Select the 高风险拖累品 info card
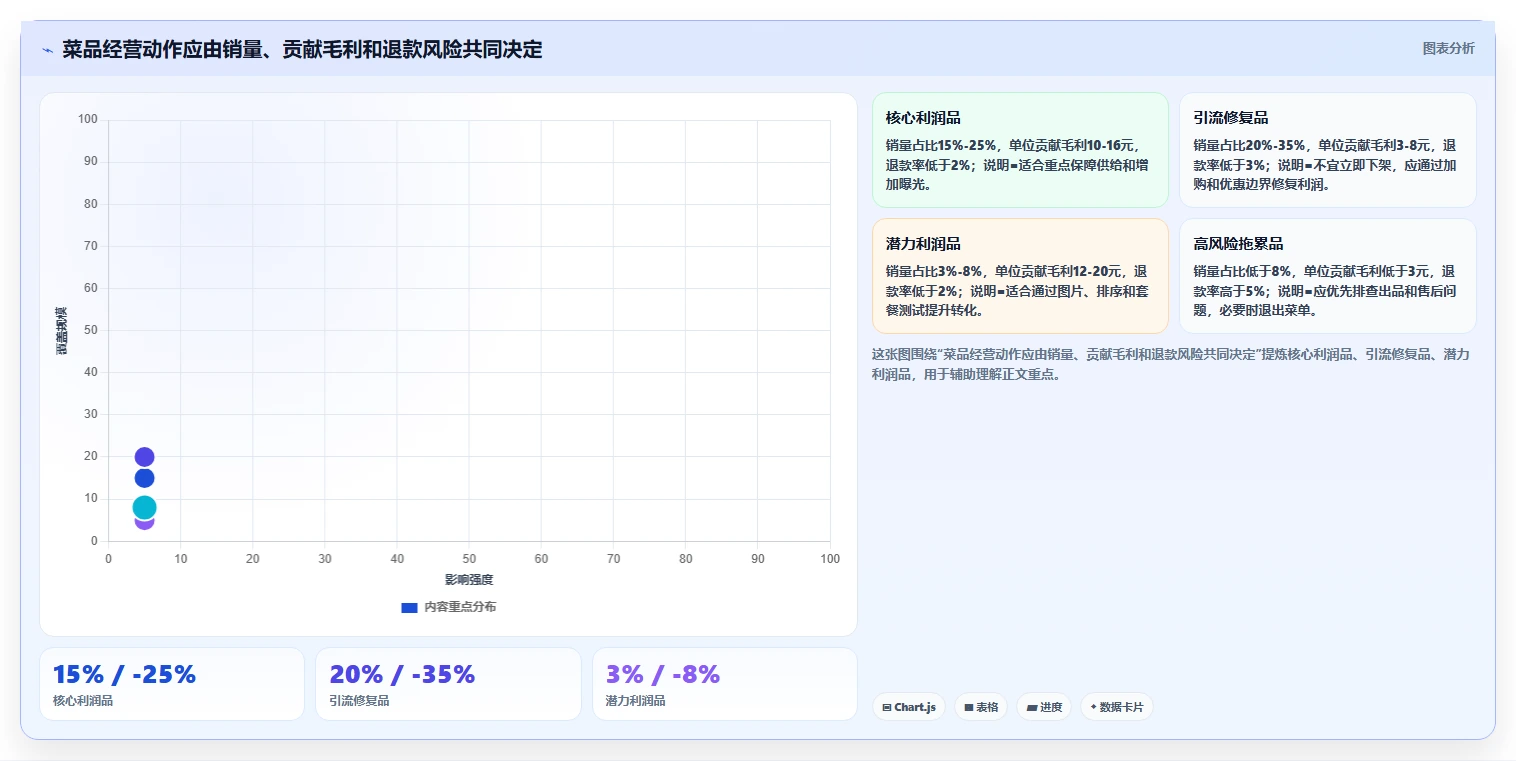 1327,276
